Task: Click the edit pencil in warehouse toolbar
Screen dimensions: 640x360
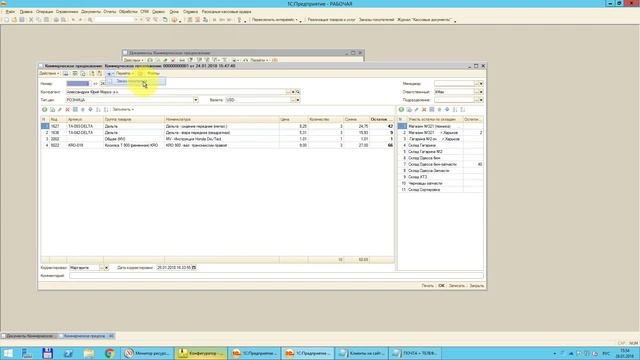Action: tap(417, 109)
